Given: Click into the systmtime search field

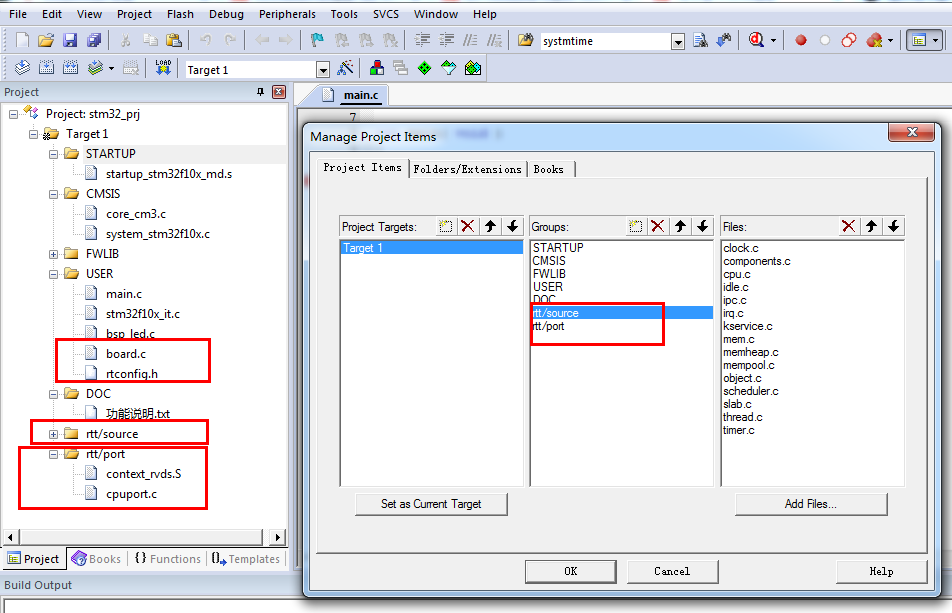Looking at the screenshot, I should (x=605, y=41).
